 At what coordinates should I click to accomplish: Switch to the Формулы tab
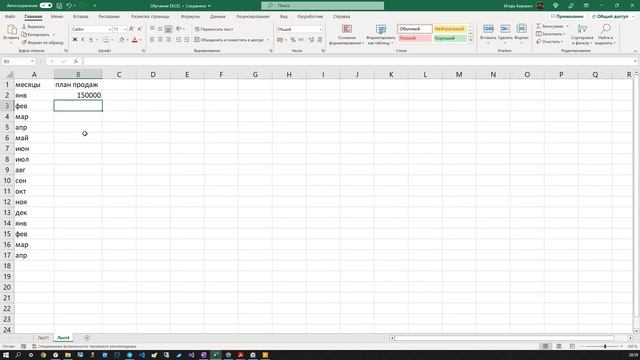tap(190, 16)
